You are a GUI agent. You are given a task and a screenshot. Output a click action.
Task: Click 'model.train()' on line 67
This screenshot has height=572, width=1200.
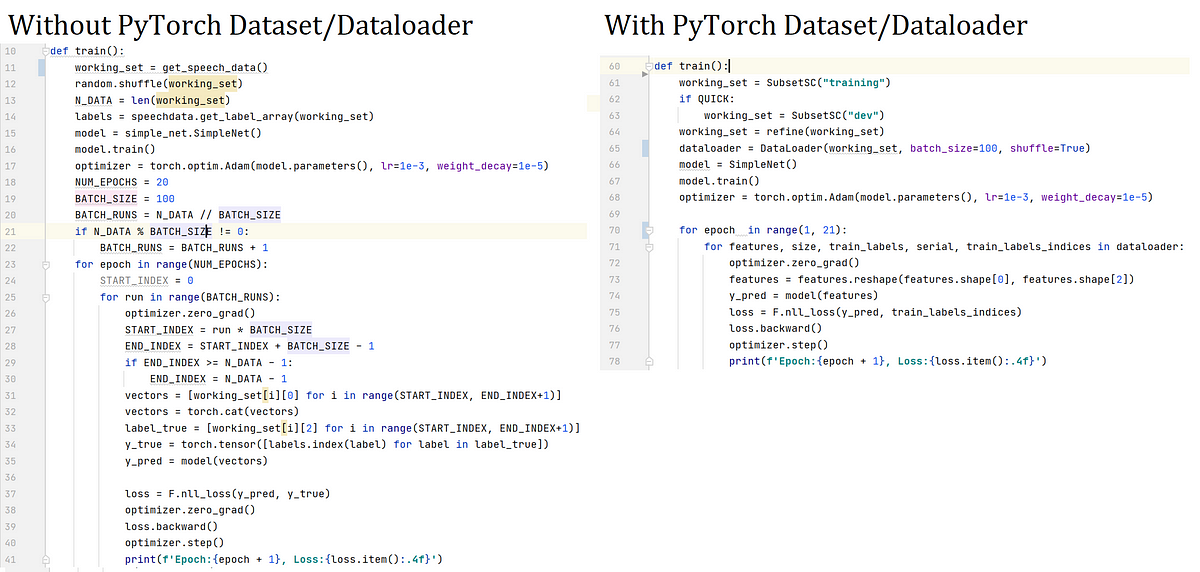tap(719, 181)
